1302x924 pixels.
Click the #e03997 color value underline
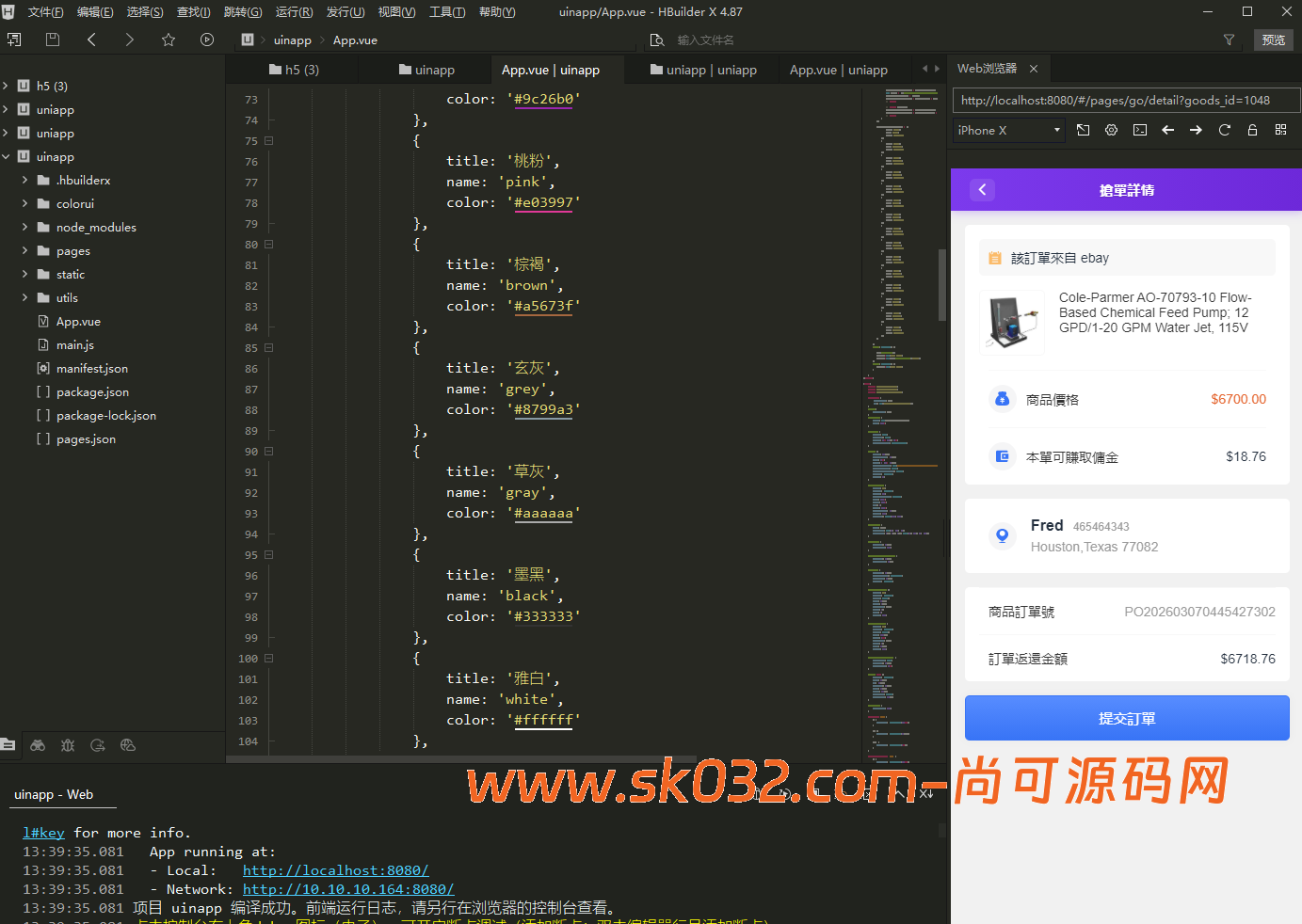543,203
